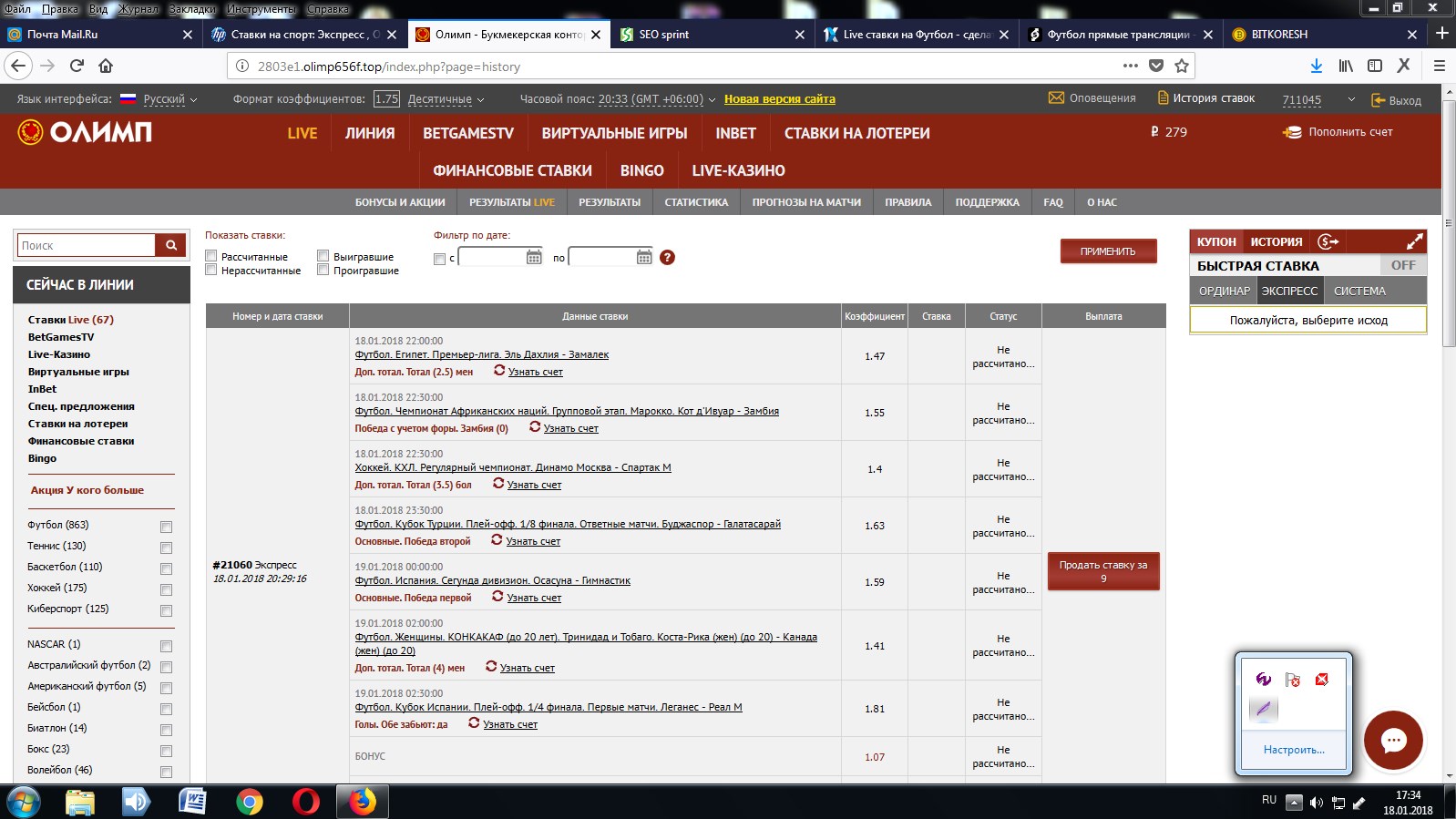
Task: Open interface language Русский dropdown
Action: 170,99
